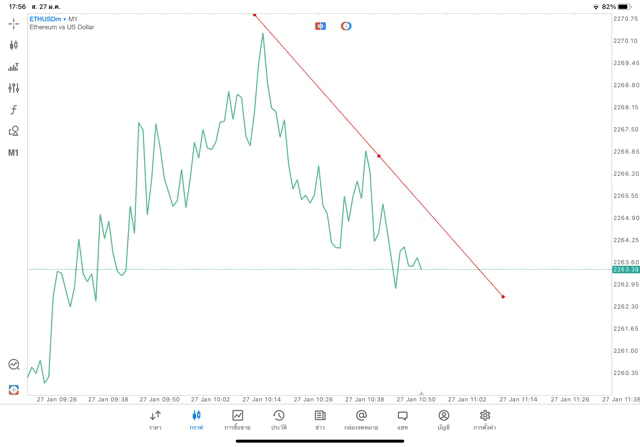The image size is (640, 447).
Task: Open the news tab (ข่าว)
Action: tap(320, 419)
